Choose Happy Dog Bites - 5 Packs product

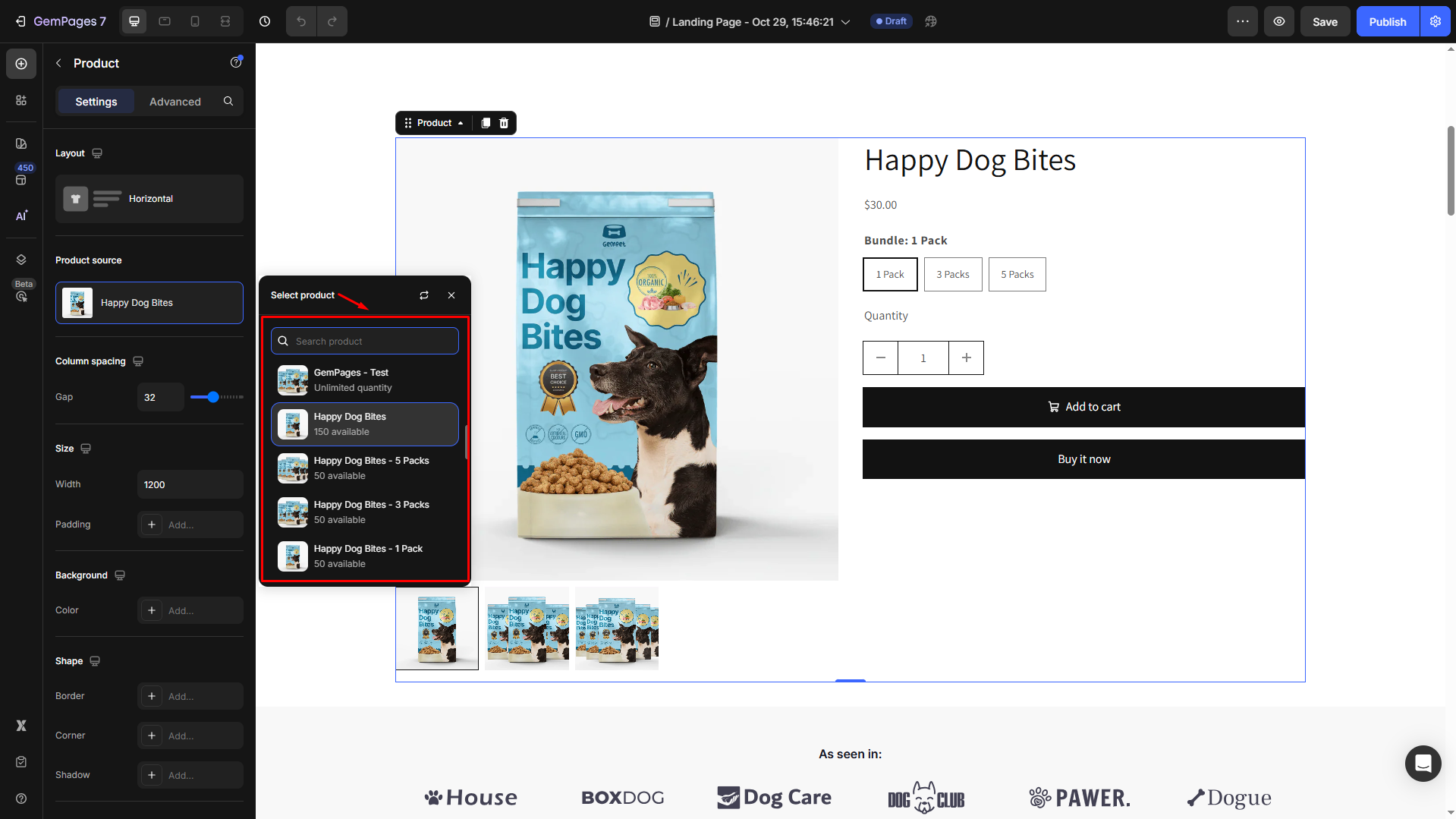point(365,468)
